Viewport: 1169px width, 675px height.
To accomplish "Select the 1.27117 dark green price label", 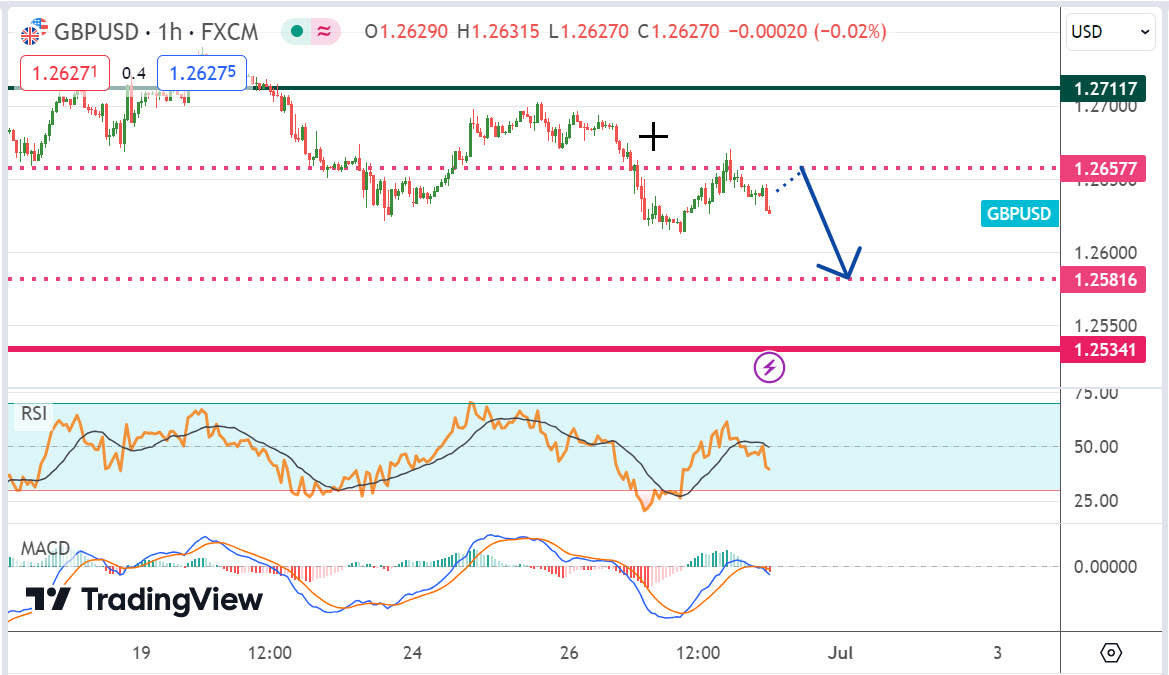I will (1104, 89).
